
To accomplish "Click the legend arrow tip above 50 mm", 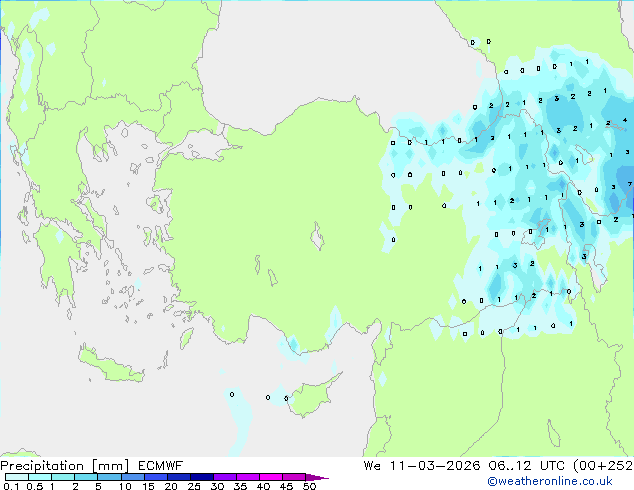I will [317, 477].
